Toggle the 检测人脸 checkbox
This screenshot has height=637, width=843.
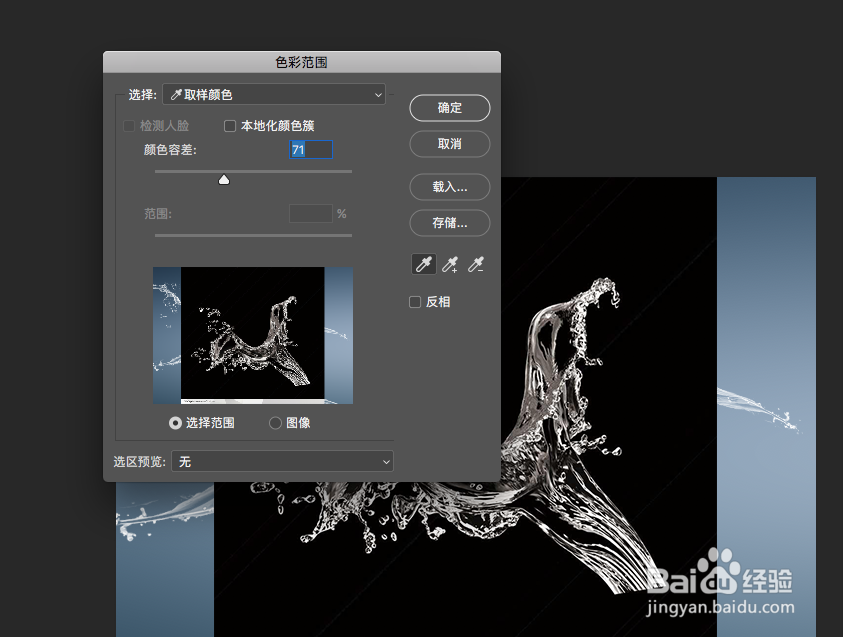click(x=129, y=125)
